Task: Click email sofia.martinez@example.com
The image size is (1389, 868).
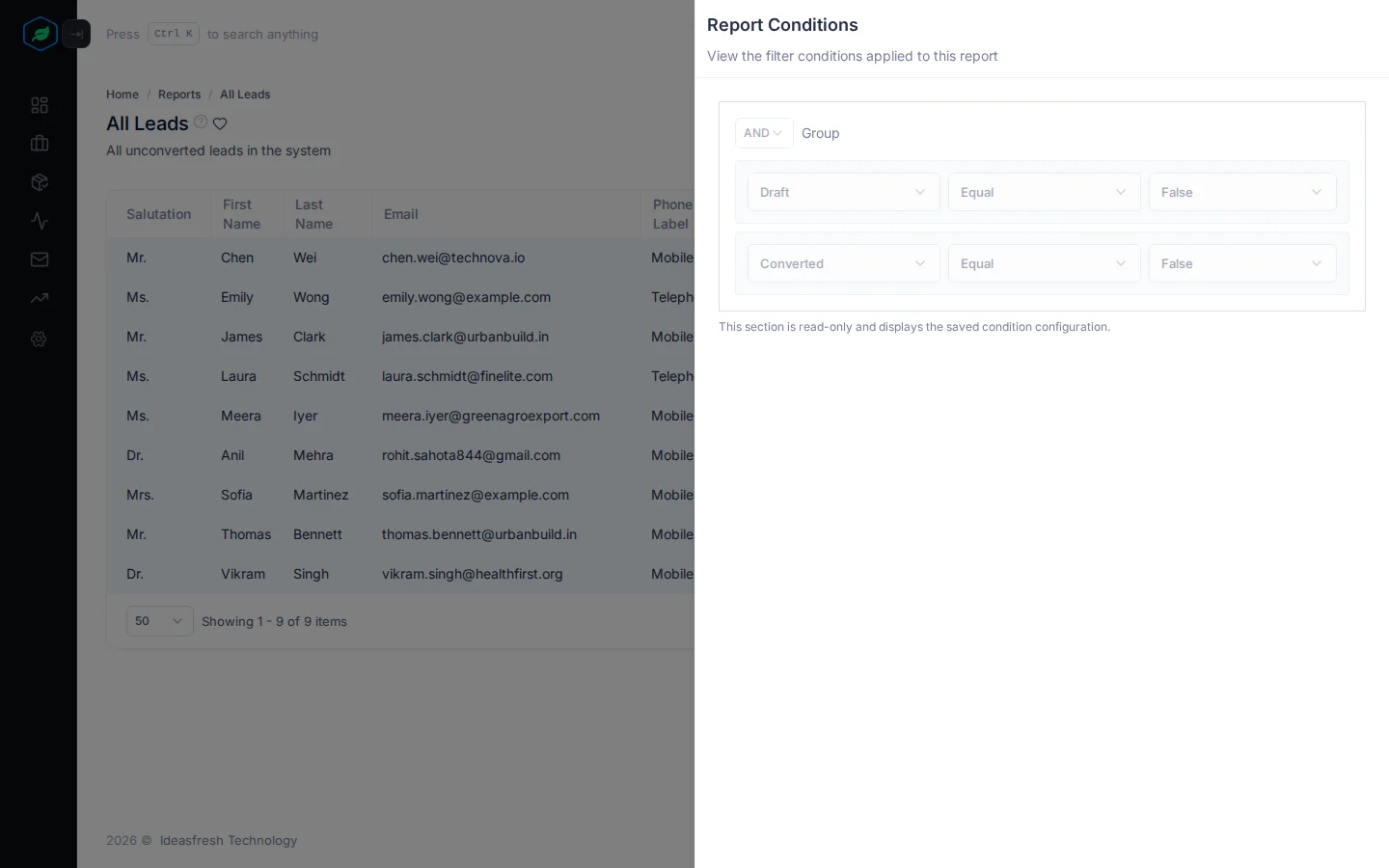Action: (x=476, y=495)
